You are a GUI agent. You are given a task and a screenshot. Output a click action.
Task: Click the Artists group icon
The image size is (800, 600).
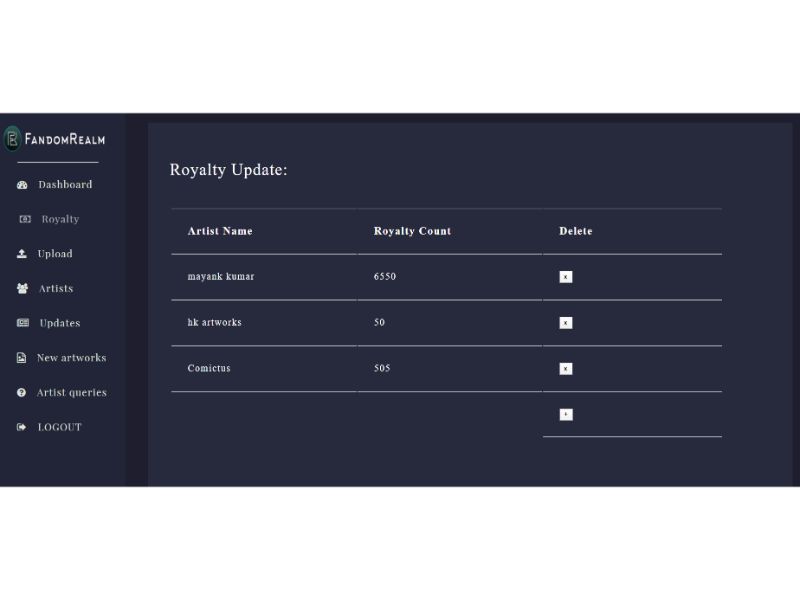(x=22, y=289)
